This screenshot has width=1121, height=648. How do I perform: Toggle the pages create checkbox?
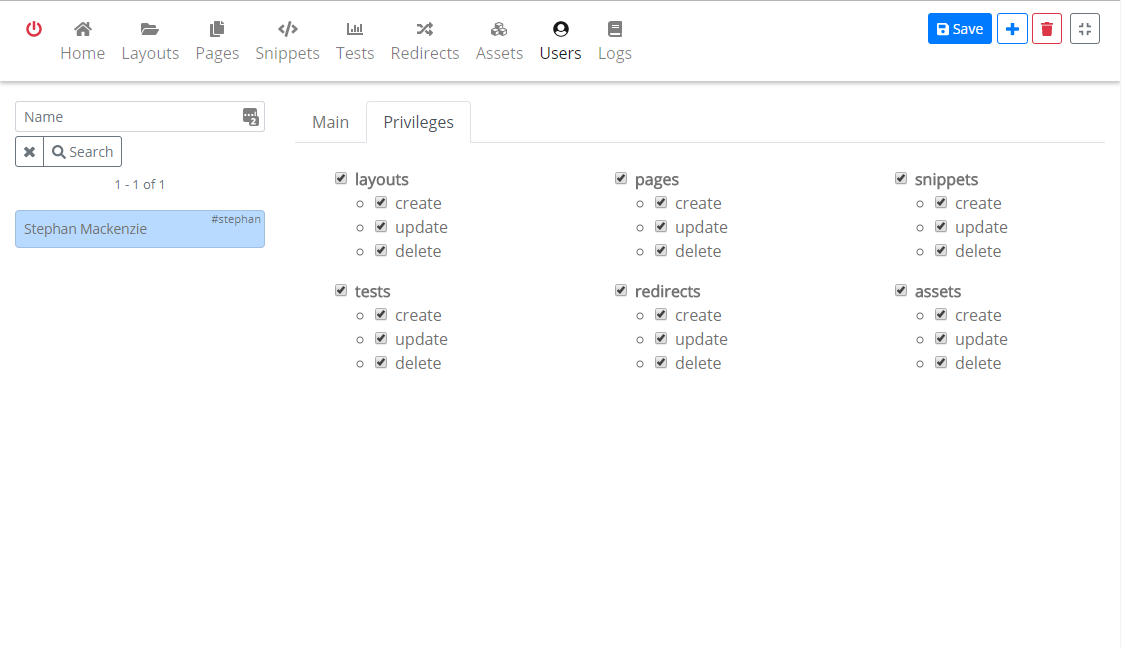point(661,202)
